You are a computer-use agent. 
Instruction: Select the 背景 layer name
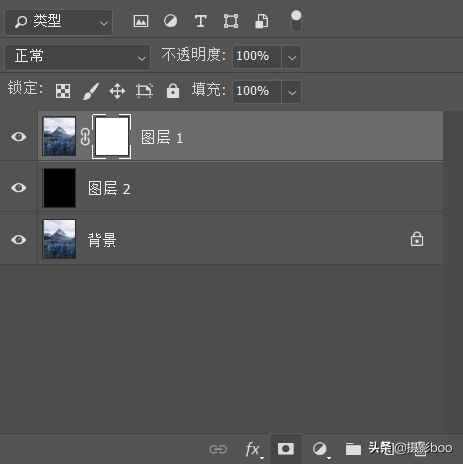pyautogui.click(x=102, y=240)
